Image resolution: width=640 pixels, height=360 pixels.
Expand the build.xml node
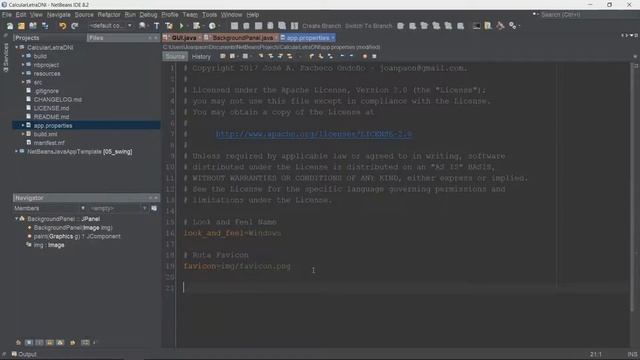pyautogui.click(x=23, y=134)
